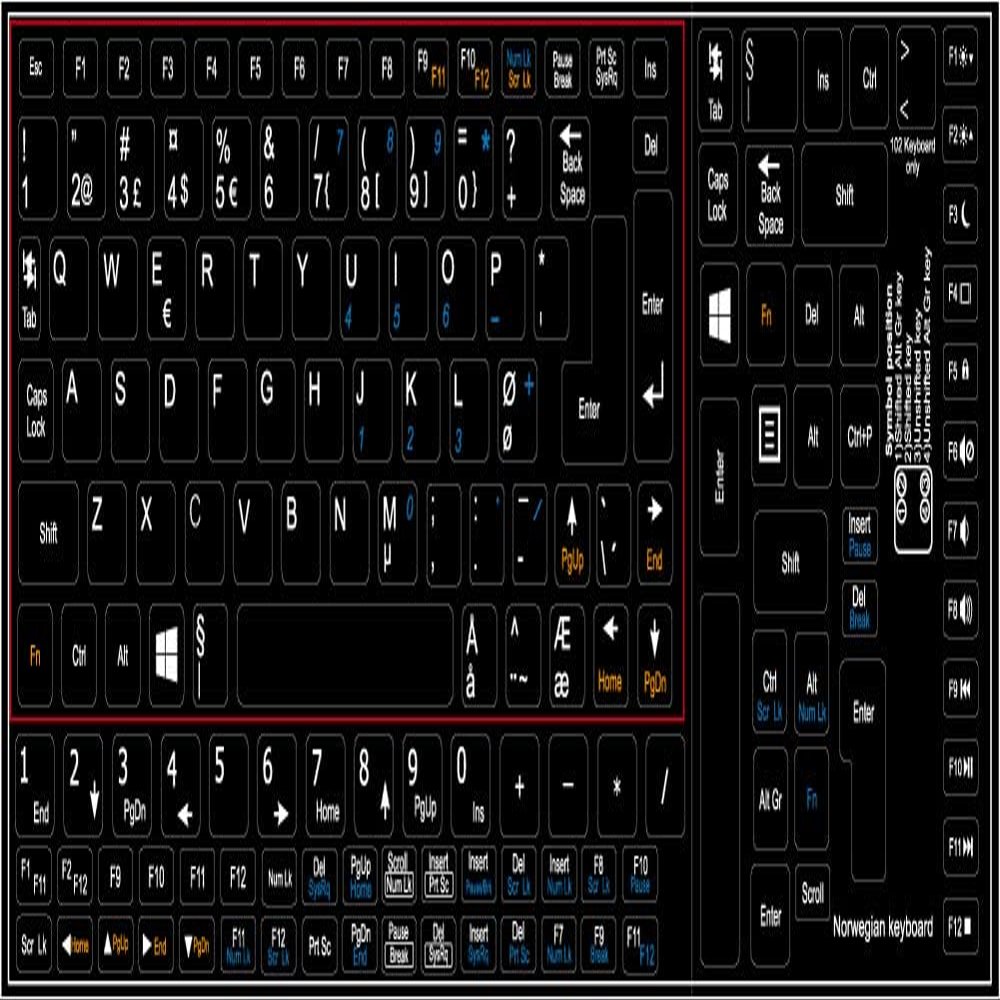
Task: Click the Del Break key
Action: point(859,608)
